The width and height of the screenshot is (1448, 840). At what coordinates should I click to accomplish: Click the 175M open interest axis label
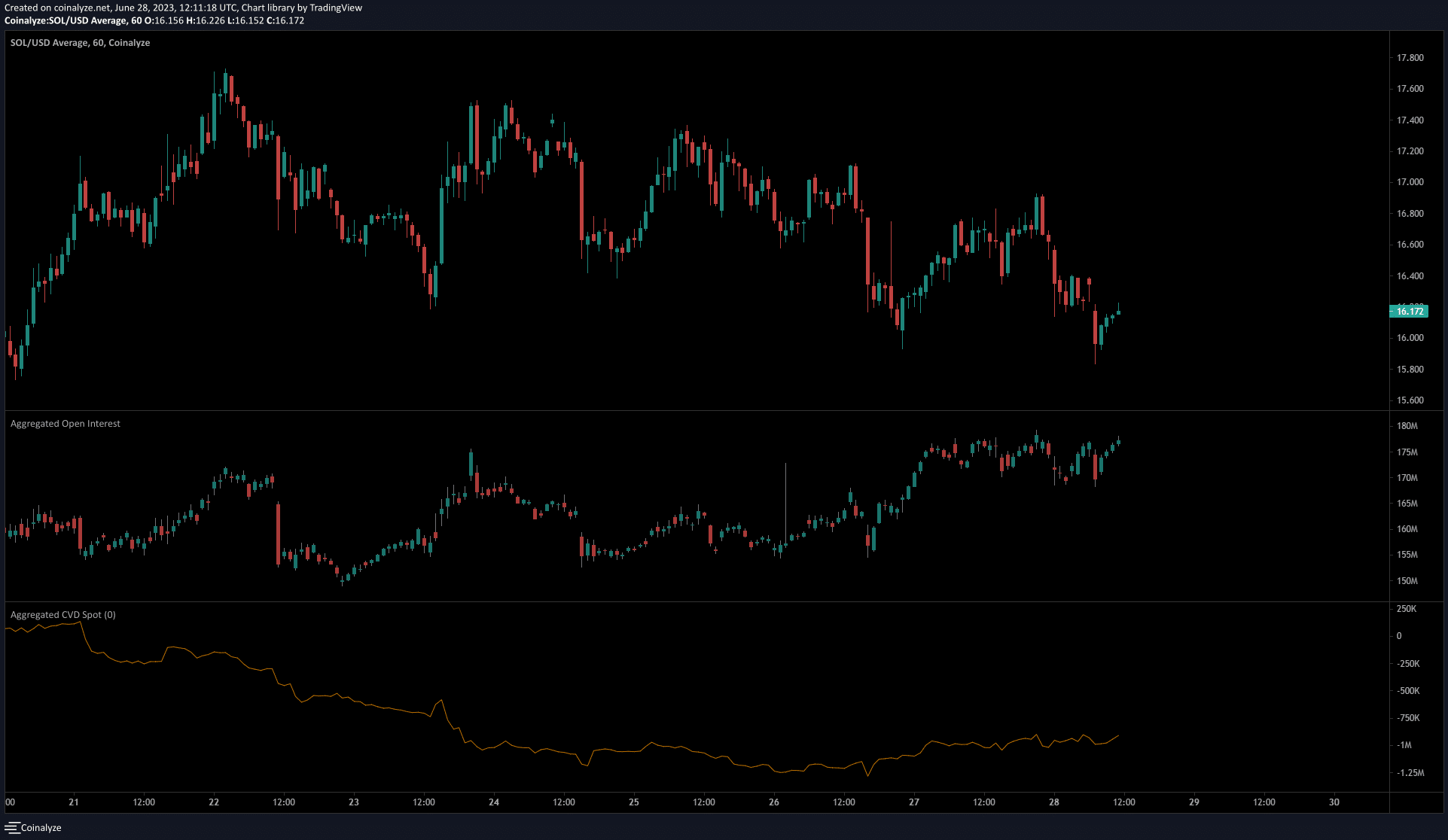pos(1407,452)
